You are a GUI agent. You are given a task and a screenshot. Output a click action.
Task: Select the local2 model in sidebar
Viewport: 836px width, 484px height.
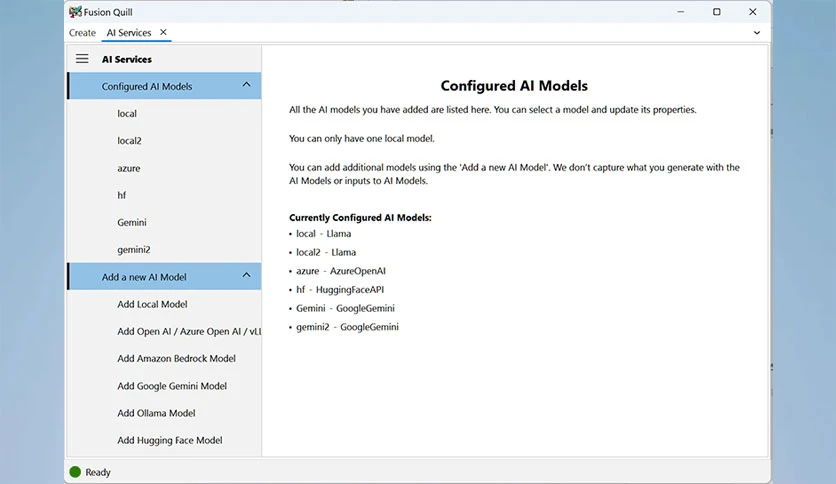164,141
